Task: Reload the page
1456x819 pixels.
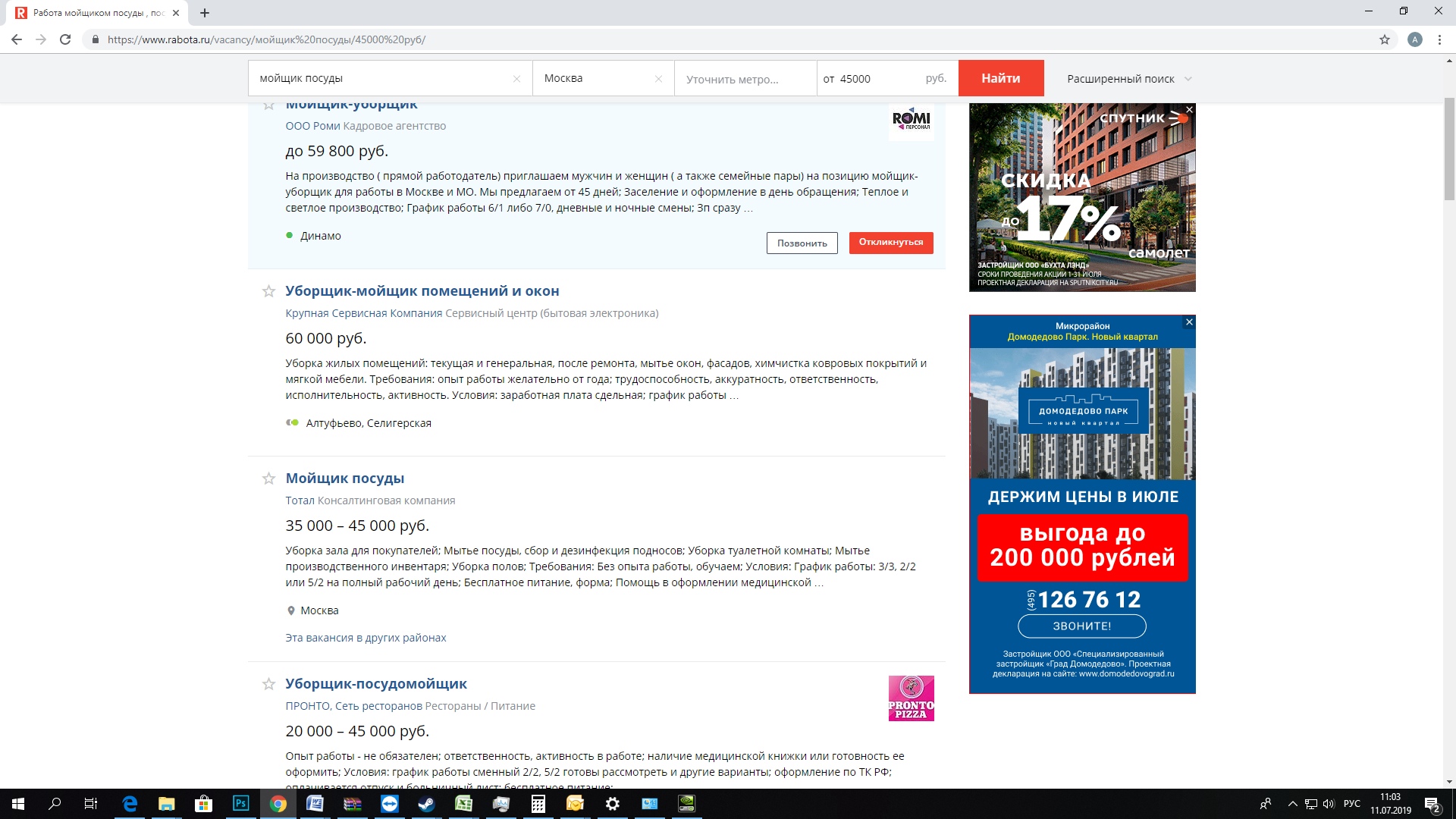Action: tap(65, 39)
